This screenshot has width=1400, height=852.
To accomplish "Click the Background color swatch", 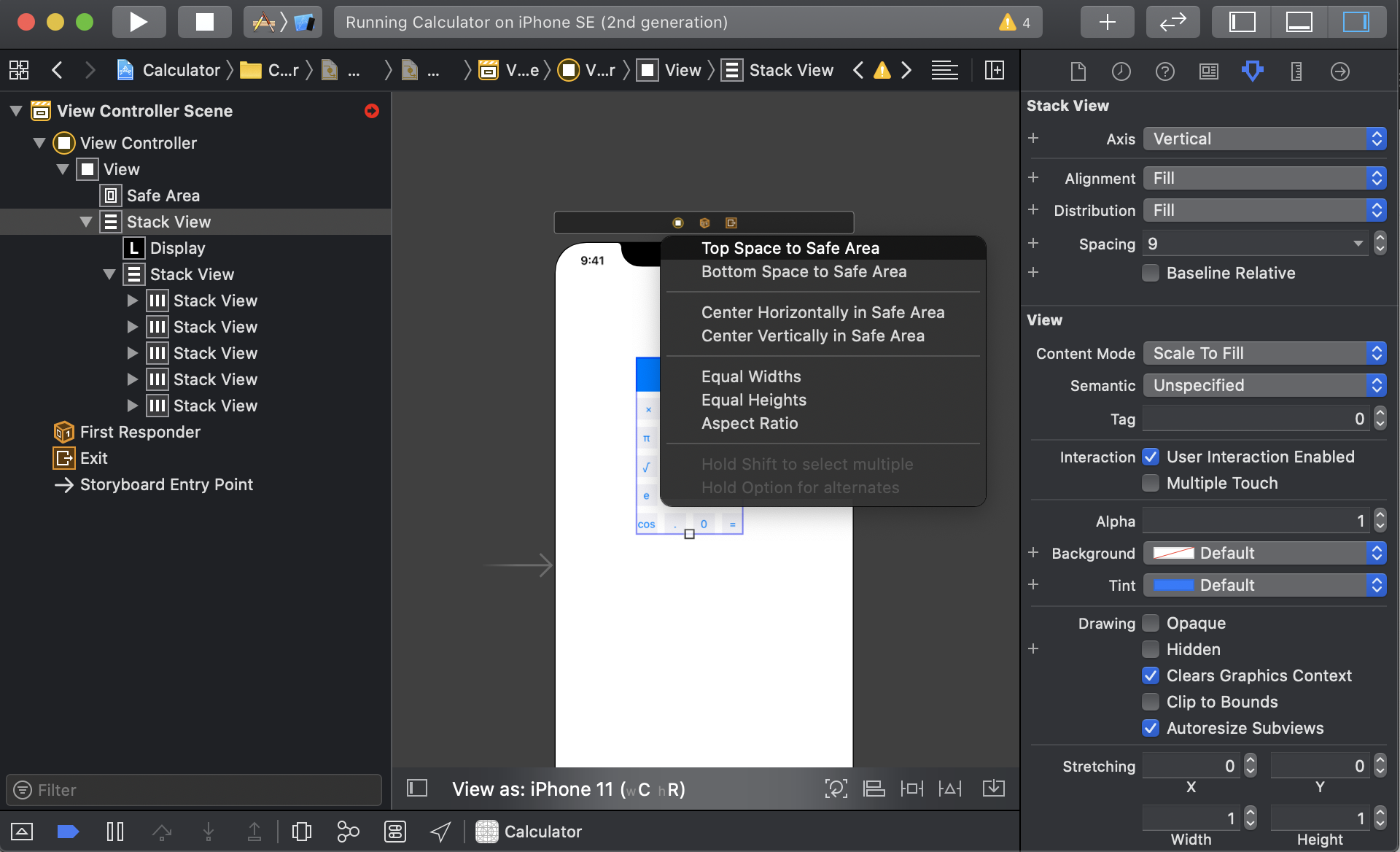I will 1173,553.
